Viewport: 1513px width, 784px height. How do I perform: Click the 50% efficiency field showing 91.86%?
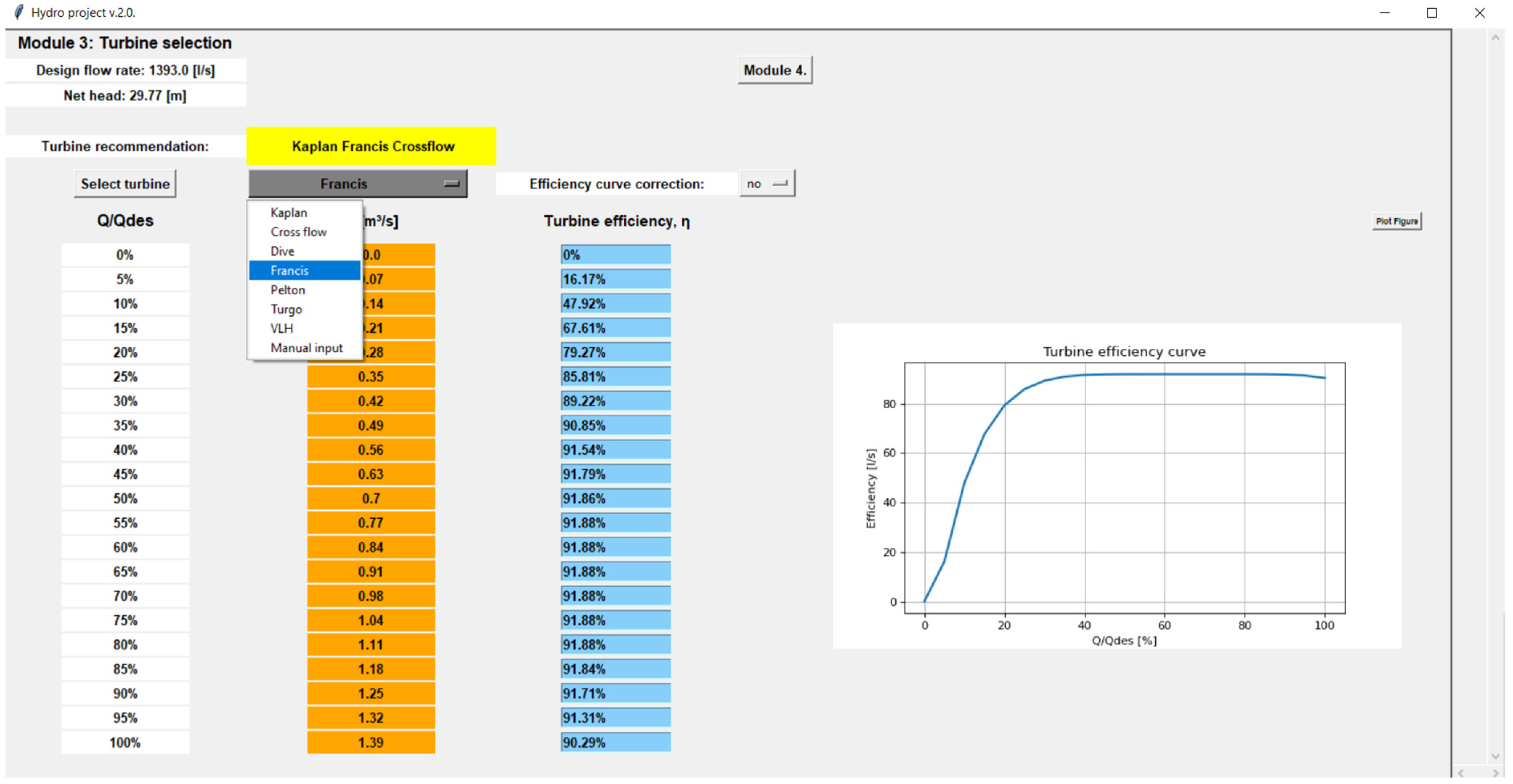pyautogui.click(x=615, y=499)
